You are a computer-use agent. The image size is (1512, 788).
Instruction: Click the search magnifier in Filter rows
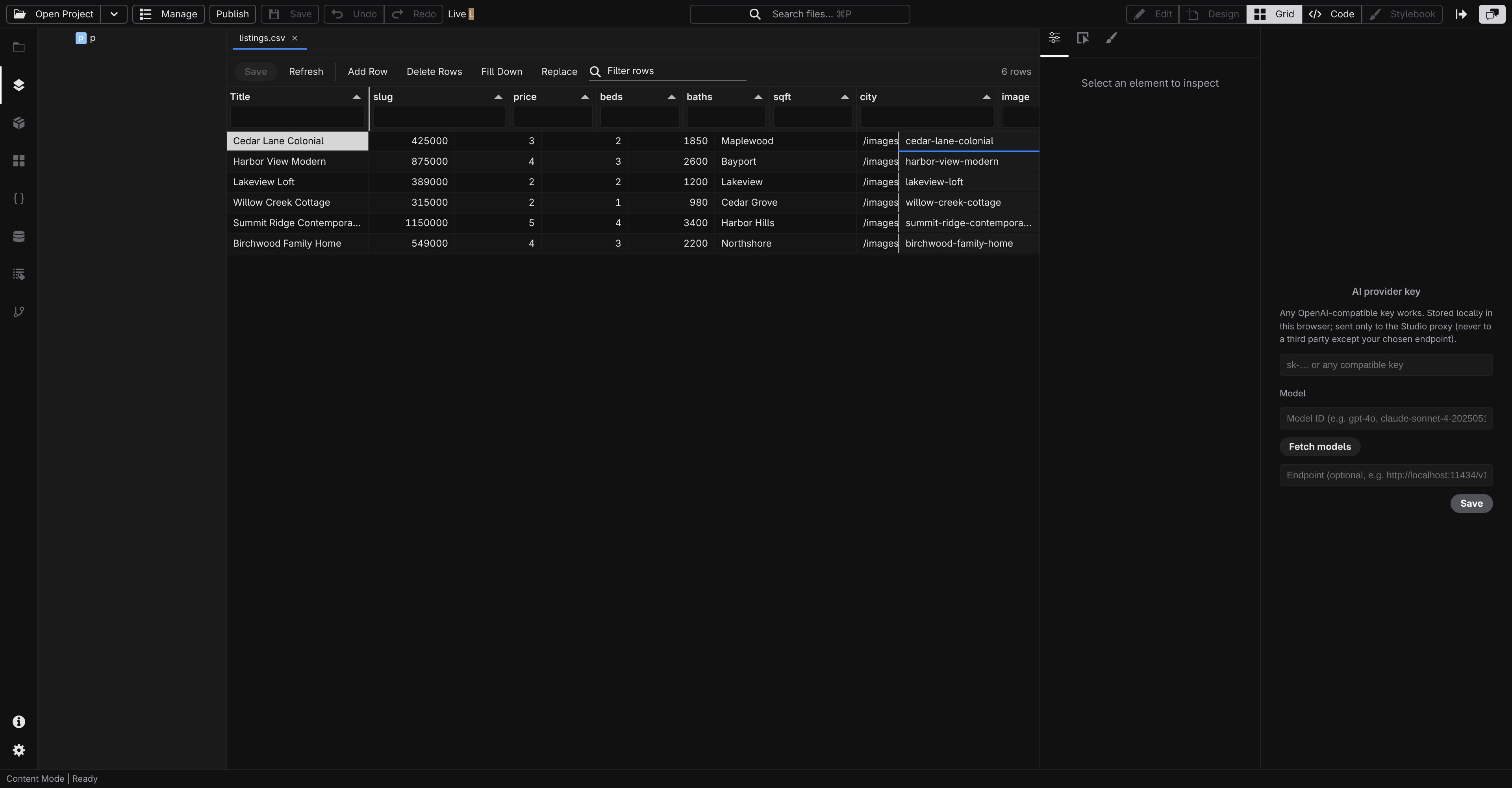[x=595, y=72]
